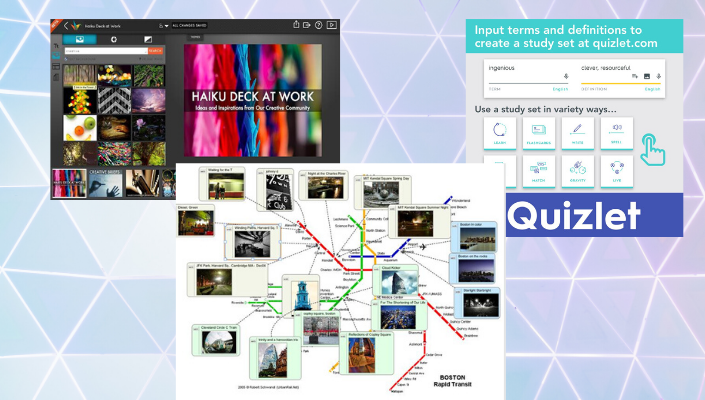Open the Creative Briefs slide in the filmstrip

pos(105,183)
